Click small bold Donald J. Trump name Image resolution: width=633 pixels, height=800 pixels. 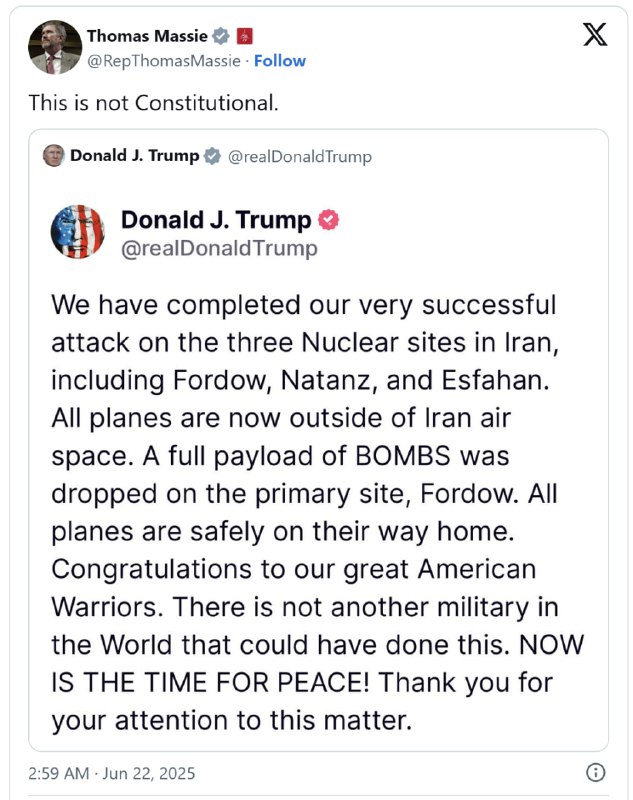point(135,156)
